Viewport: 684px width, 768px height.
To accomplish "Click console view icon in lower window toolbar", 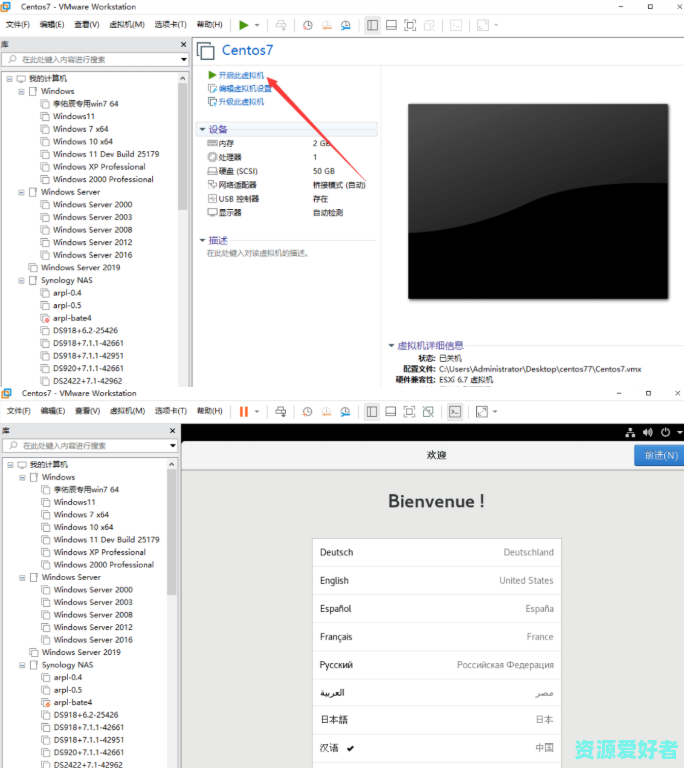I will pos(455,411).
